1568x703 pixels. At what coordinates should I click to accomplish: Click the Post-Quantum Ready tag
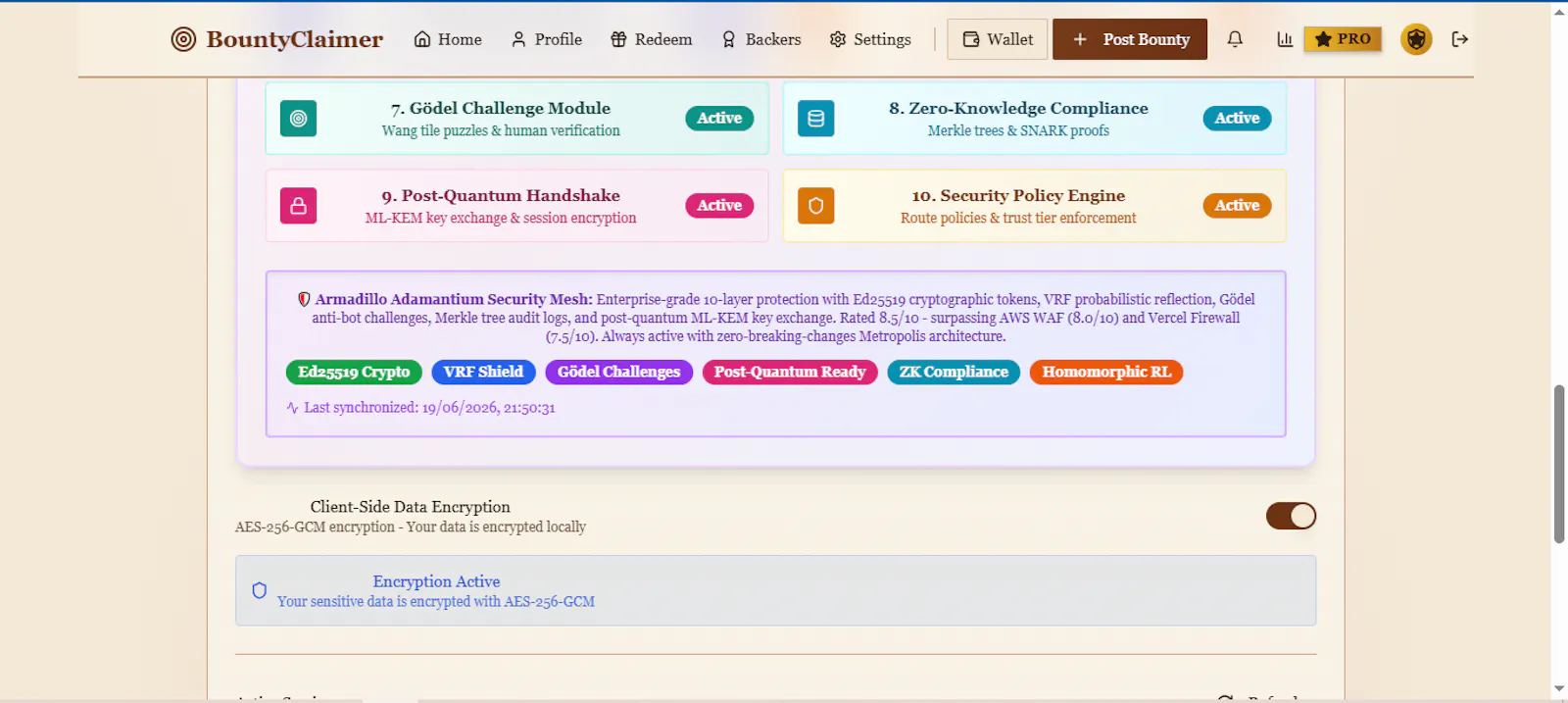790,372
